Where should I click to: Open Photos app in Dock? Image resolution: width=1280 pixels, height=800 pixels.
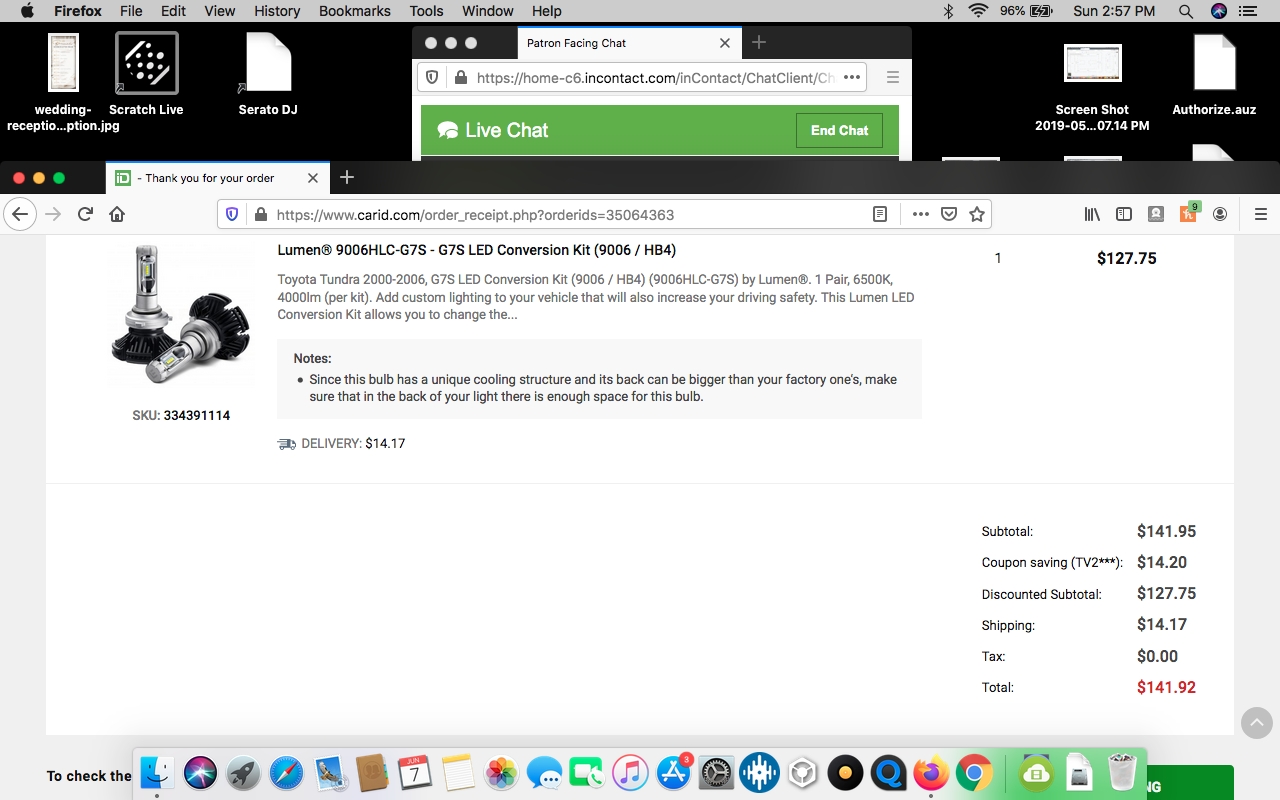pyautogui.click(x=501, y=773)
